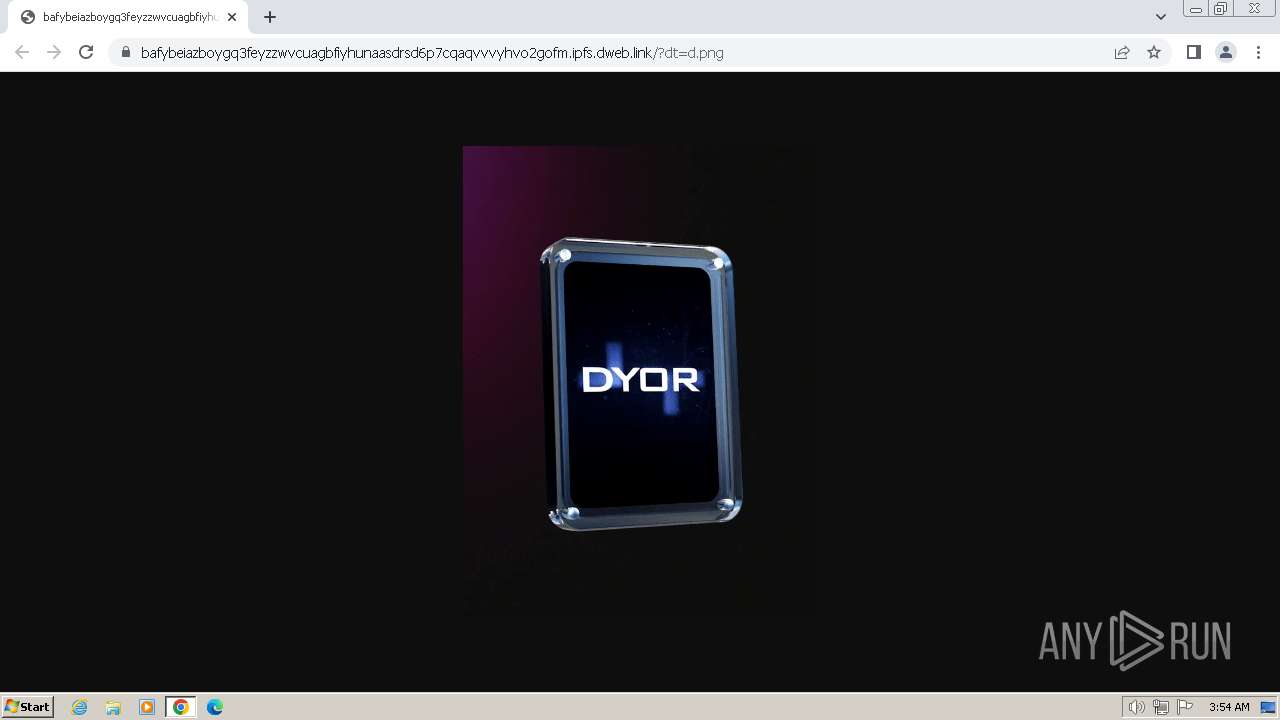
Task: Minimize the Chrome window
Action: (1196, 9)
